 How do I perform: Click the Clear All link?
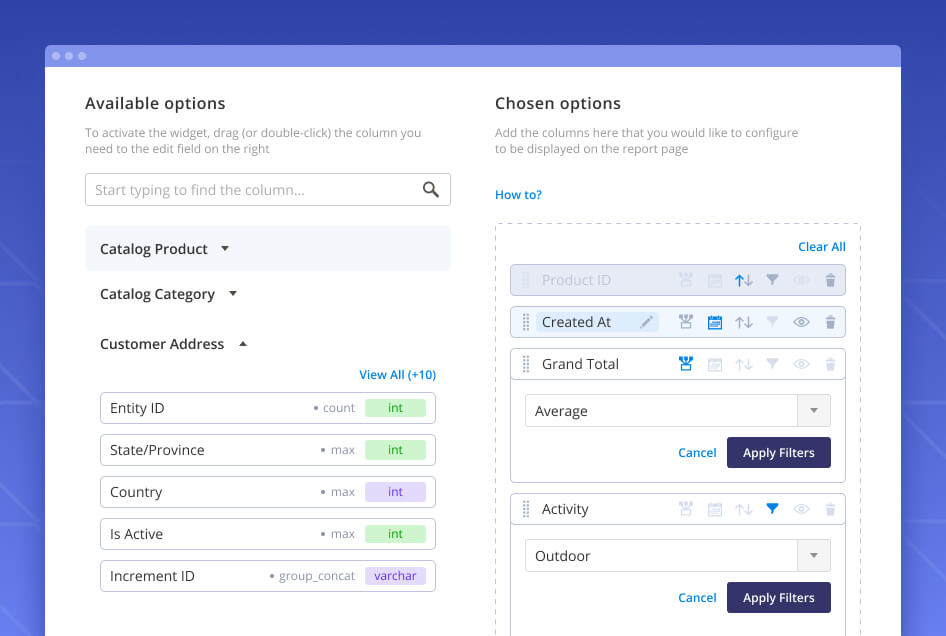(821, 247)
